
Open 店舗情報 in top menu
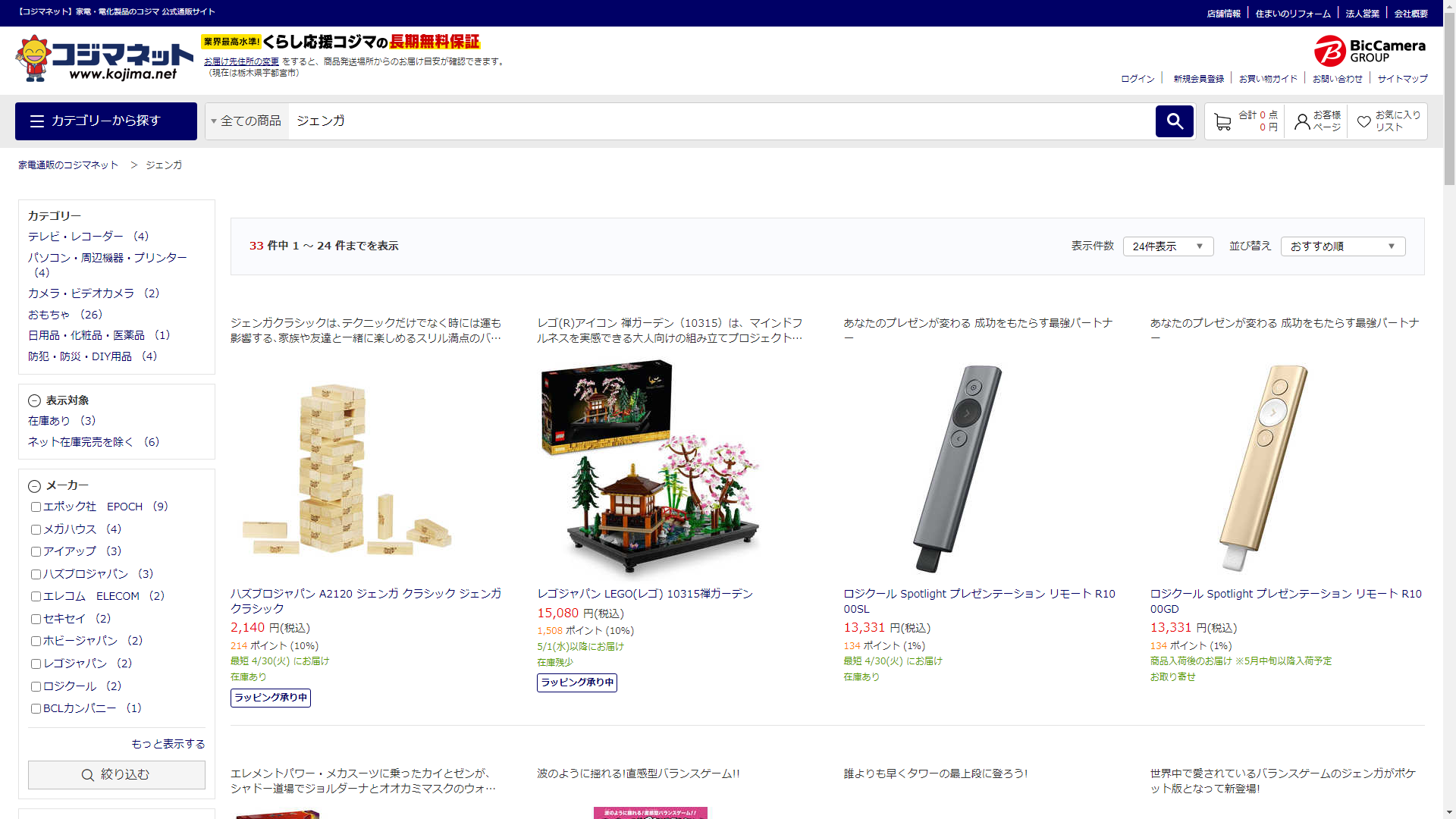[x=1223, y=14]
